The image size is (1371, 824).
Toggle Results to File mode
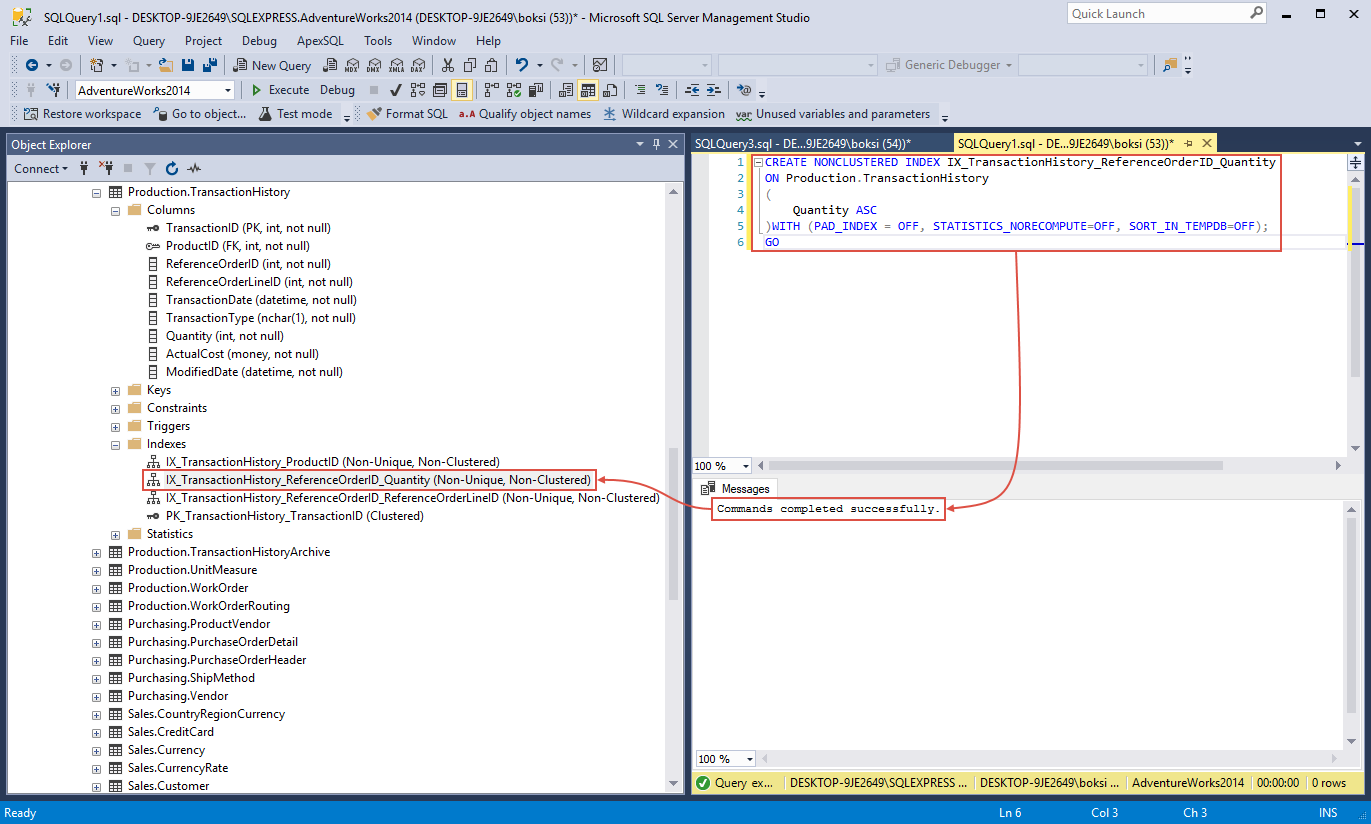(x=609, y=90)
